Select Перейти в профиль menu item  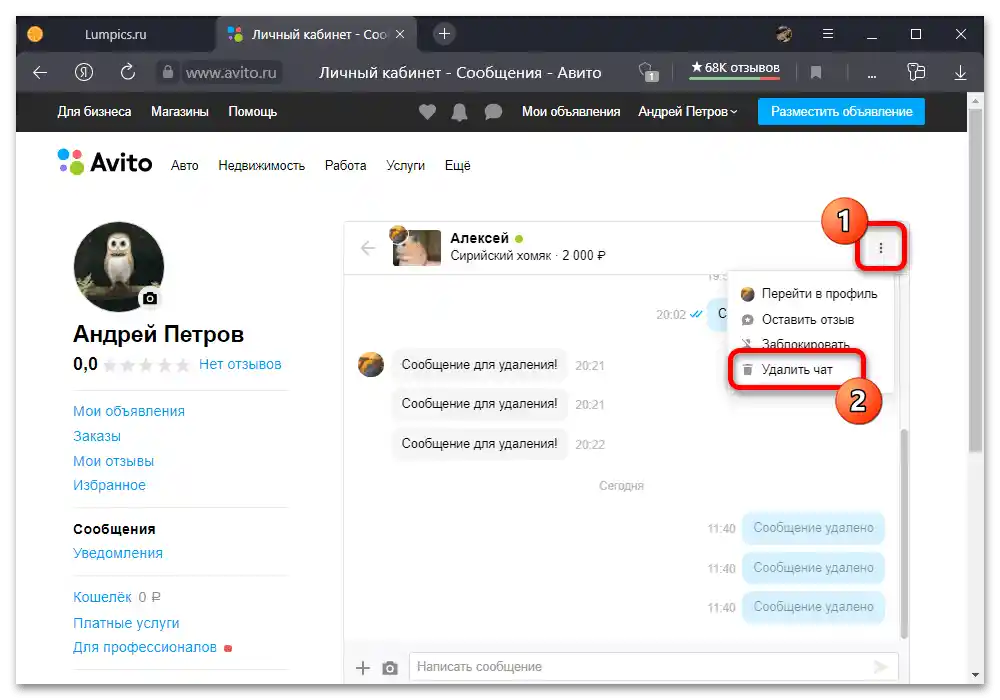[x=809, y=294]
